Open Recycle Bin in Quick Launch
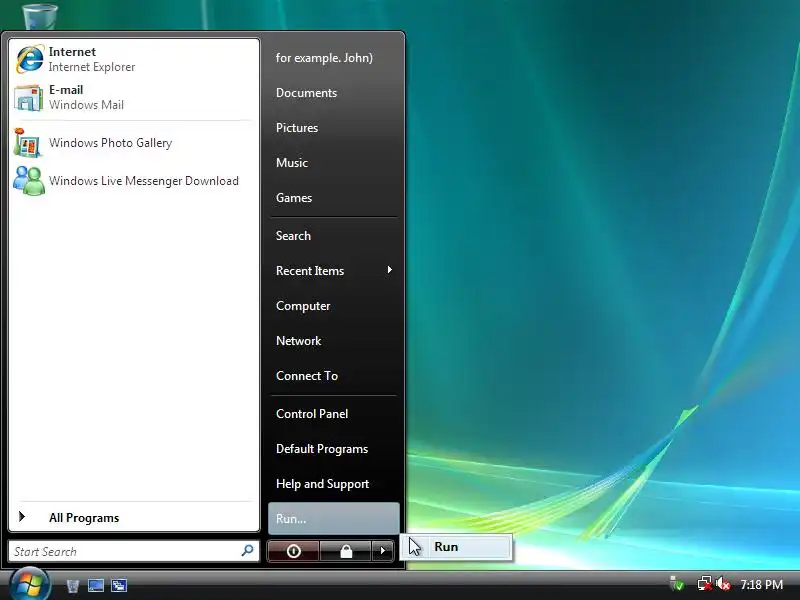The width and height of the screenshot is (800, 600). pyautogui.click(x=72, y=585)
